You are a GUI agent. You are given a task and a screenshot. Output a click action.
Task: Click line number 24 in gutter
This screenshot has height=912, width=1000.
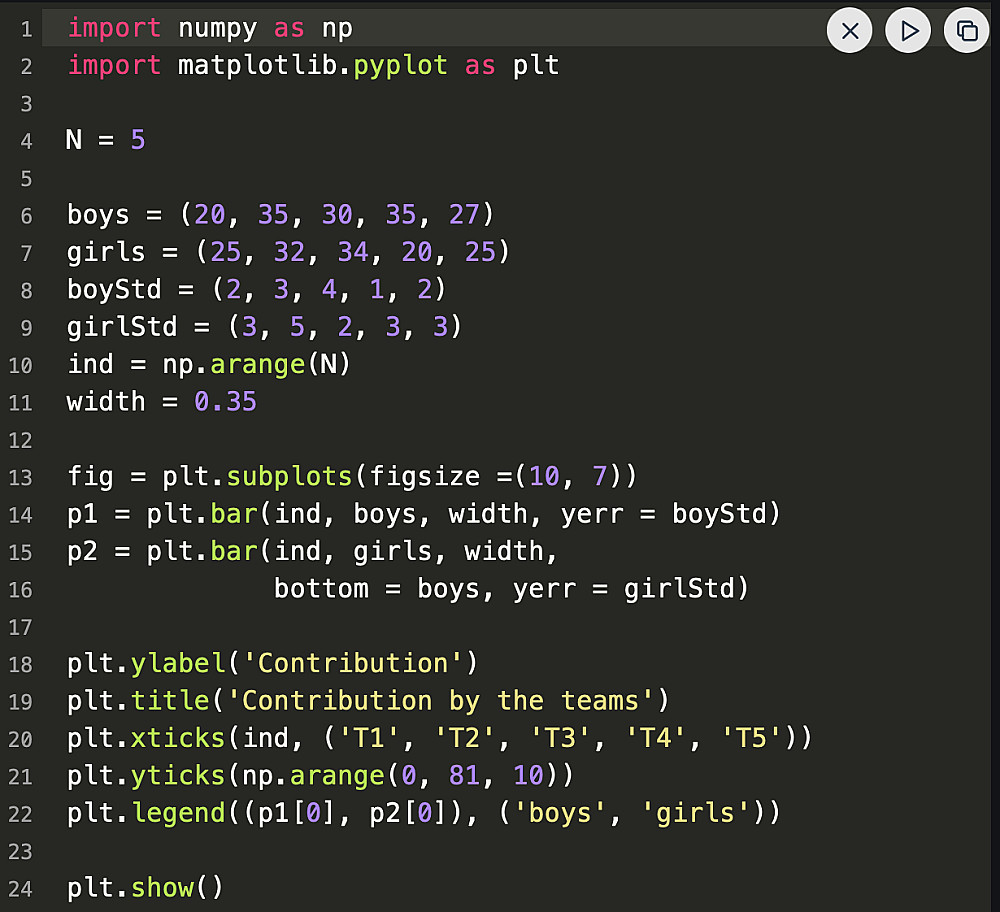click(20, 889)
